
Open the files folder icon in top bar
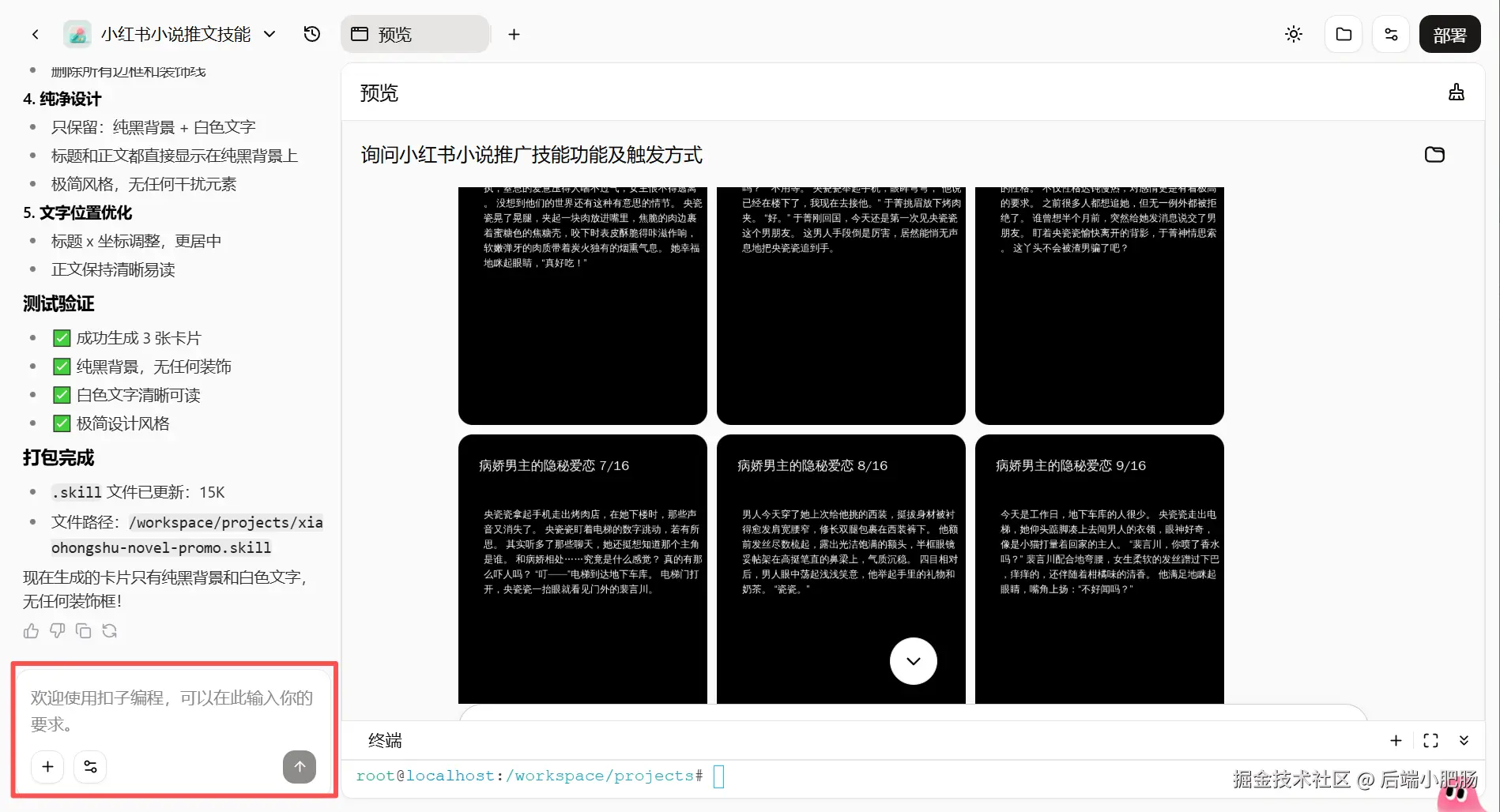[x=1344, y=34]
